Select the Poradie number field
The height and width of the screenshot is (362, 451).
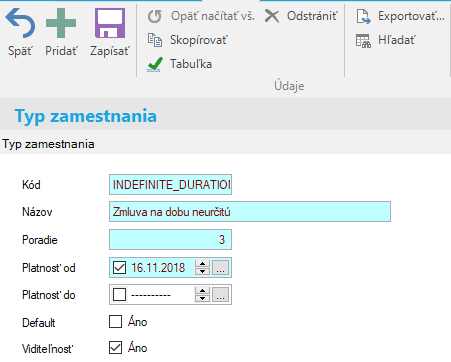click(x=170, y=239)
